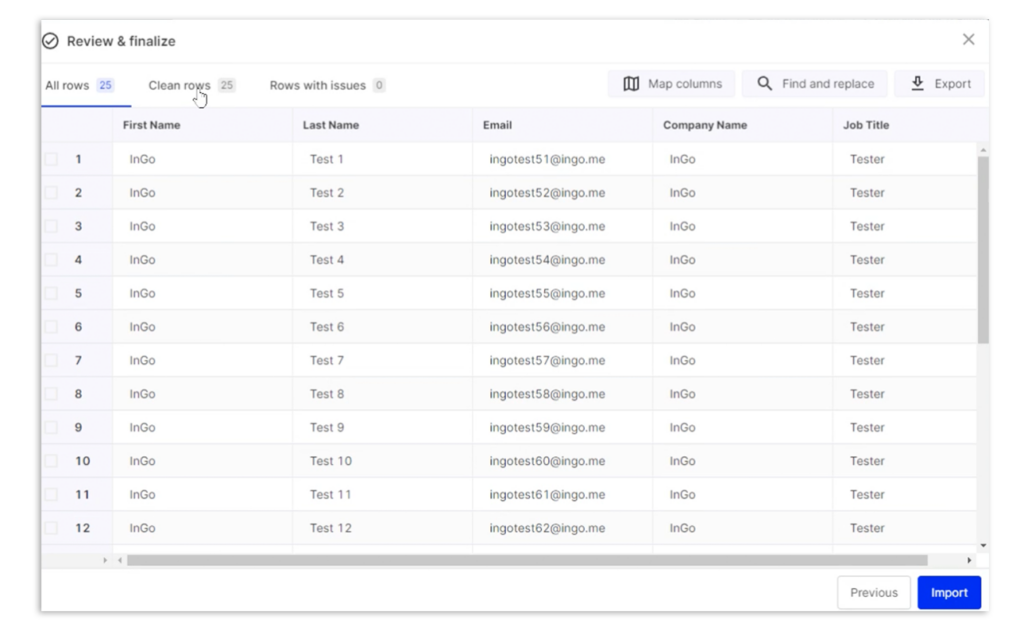The image size is (1024, 635).
Task: Select row 3 checkbox
Action: tap(51, 226)
